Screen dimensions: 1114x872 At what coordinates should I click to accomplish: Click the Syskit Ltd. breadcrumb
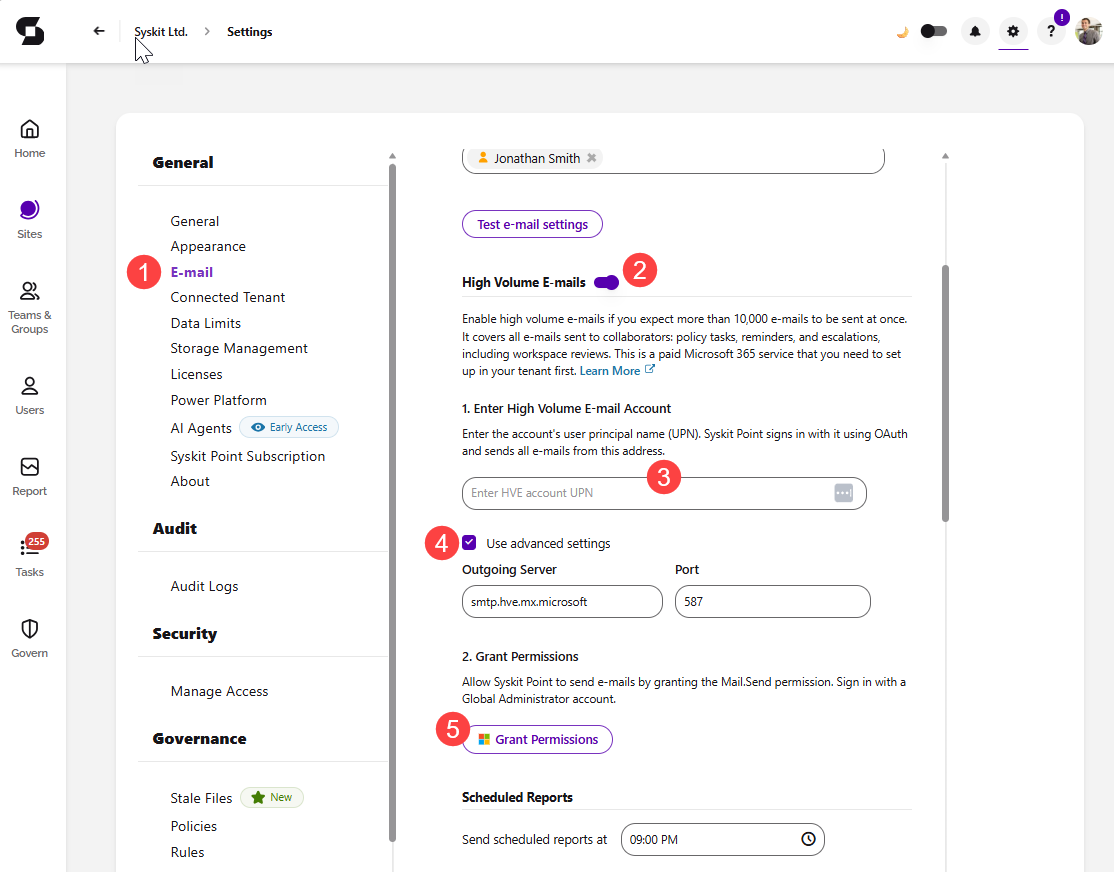(x=161, y=32)
